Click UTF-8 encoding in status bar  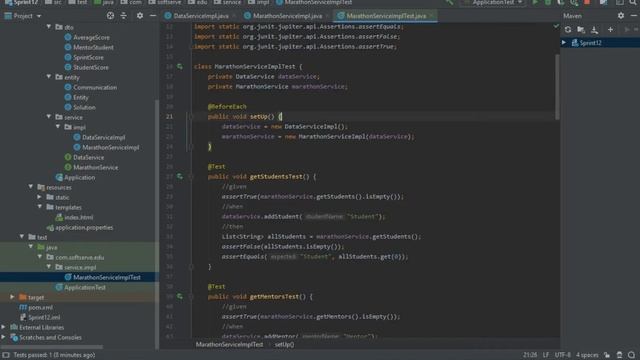562,355
